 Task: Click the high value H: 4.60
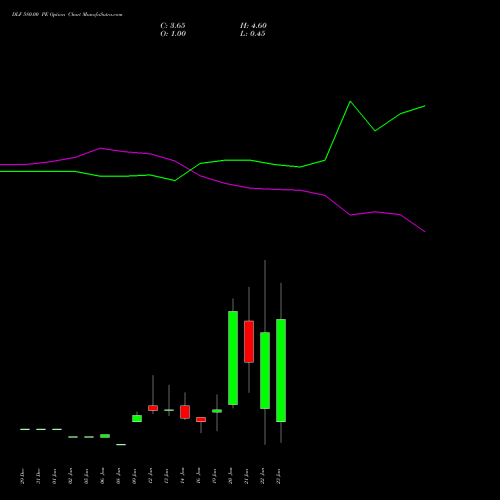pos(253,26)
